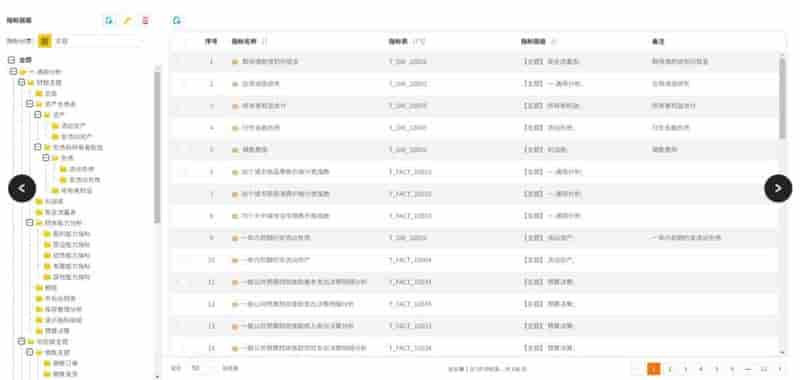Click the 序号 column header
This screenshot has width=800, height=380.
coord(211,41)
